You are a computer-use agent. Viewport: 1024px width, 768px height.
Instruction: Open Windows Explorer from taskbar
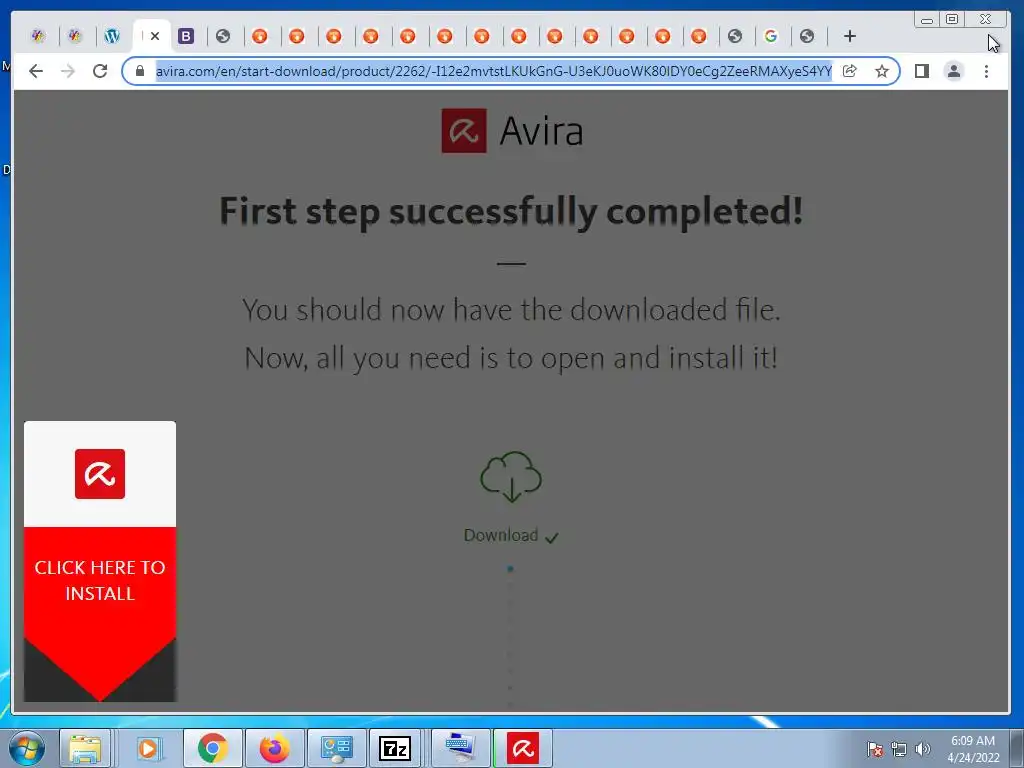[x=85, y=748]
